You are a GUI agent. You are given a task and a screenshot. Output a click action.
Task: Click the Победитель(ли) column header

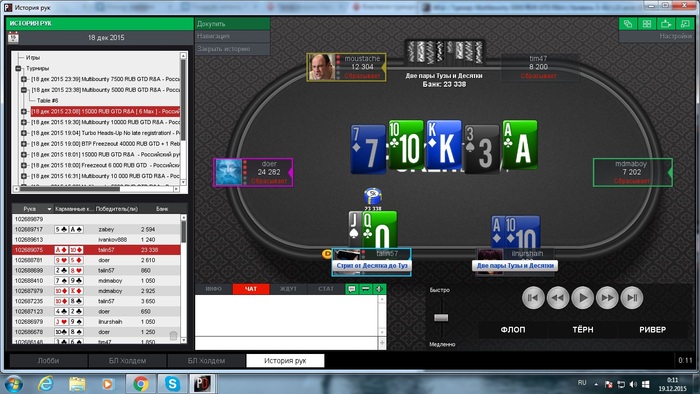coord(117,209)
